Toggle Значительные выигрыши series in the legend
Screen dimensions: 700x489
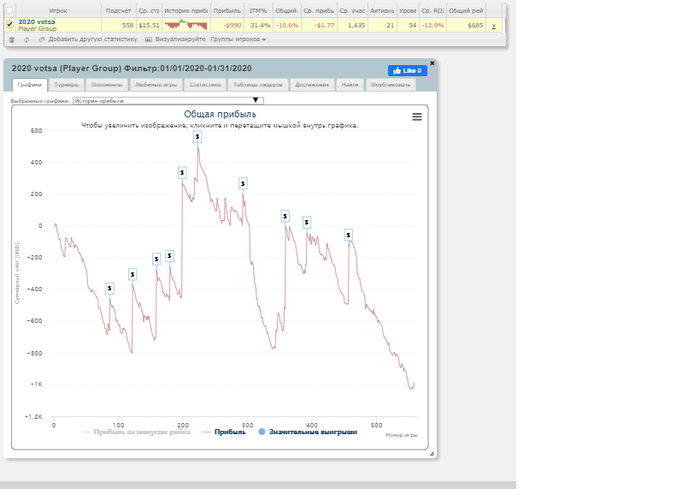tap(308, 432)
